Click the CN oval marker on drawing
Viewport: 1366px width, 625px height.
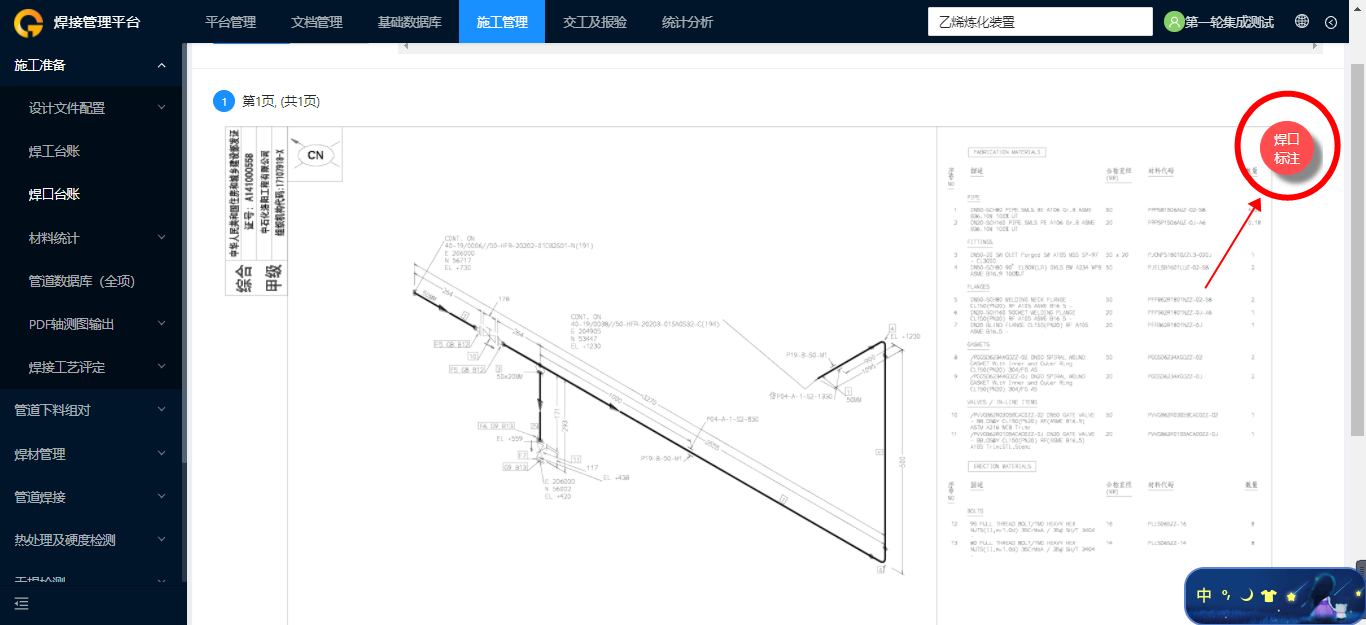(315, 155)
